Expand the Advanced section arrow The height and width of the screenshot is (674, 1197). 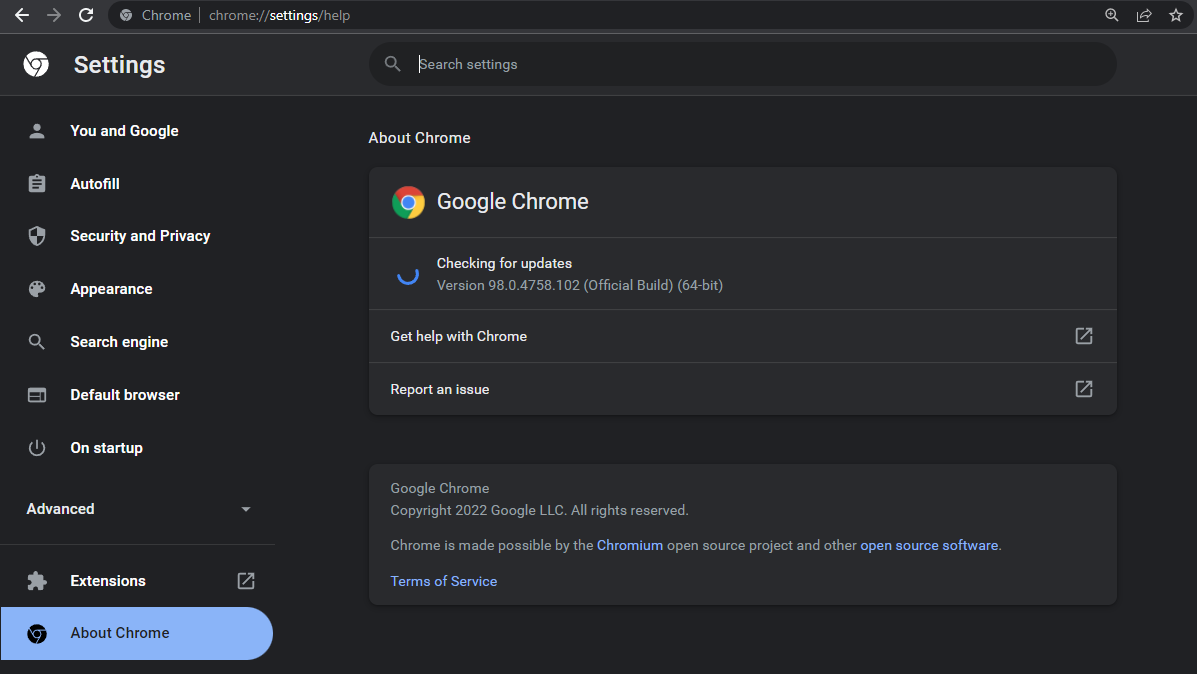tap(246, 509)
